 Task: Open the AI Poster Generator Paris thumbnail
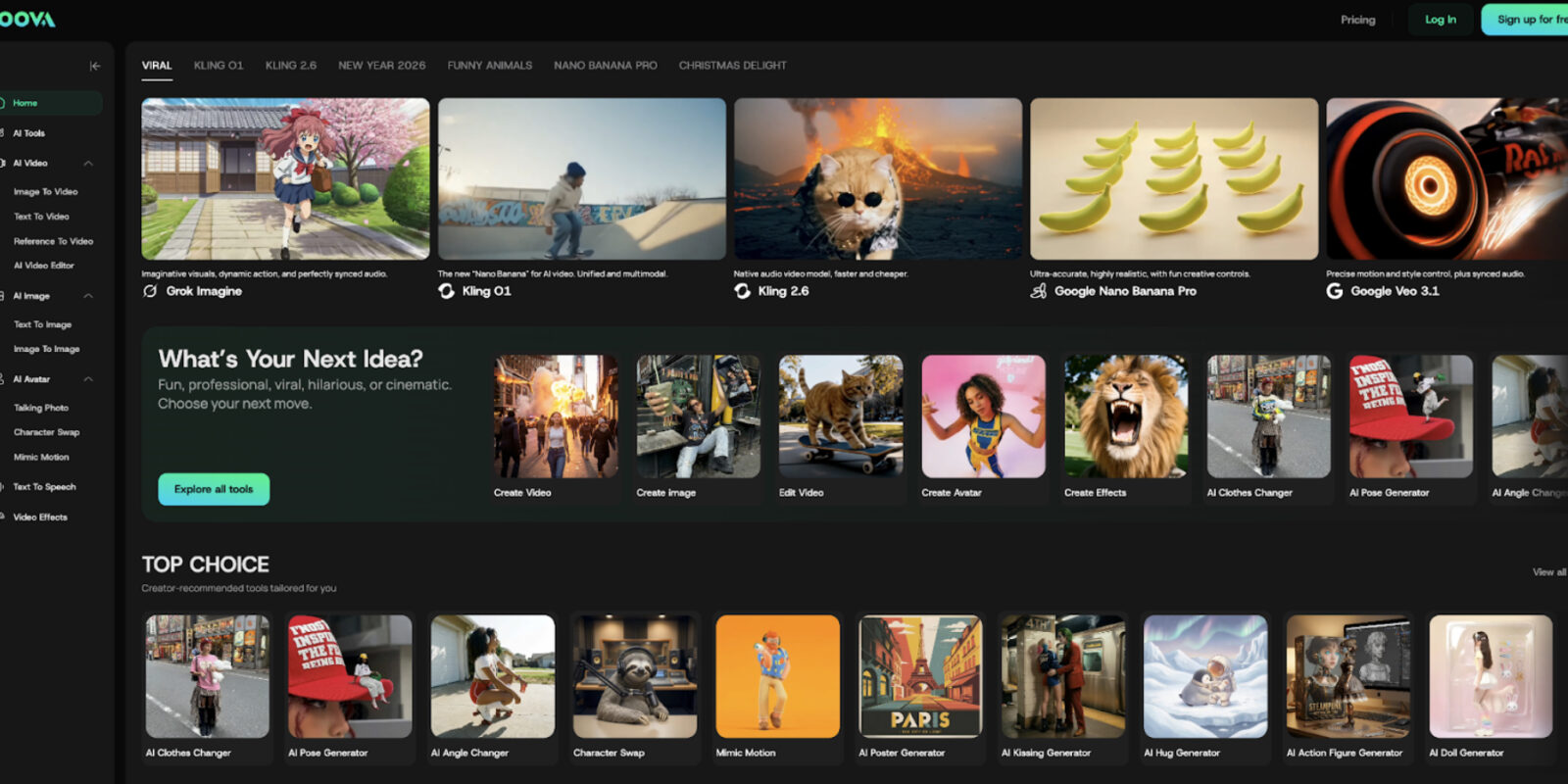pos(920,676)
